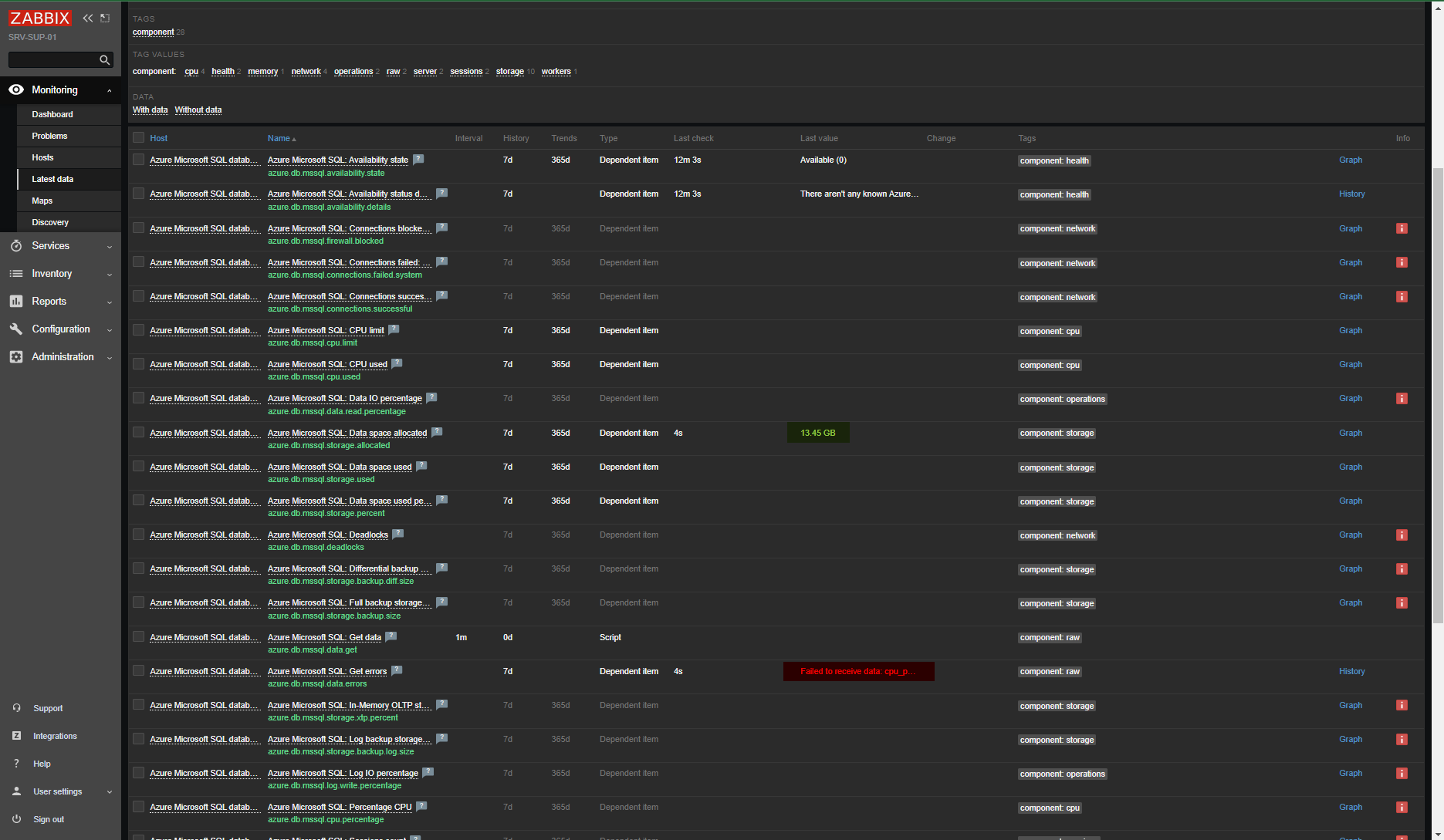
Task: Click the search magnifier icon
Action: (104, 59)
